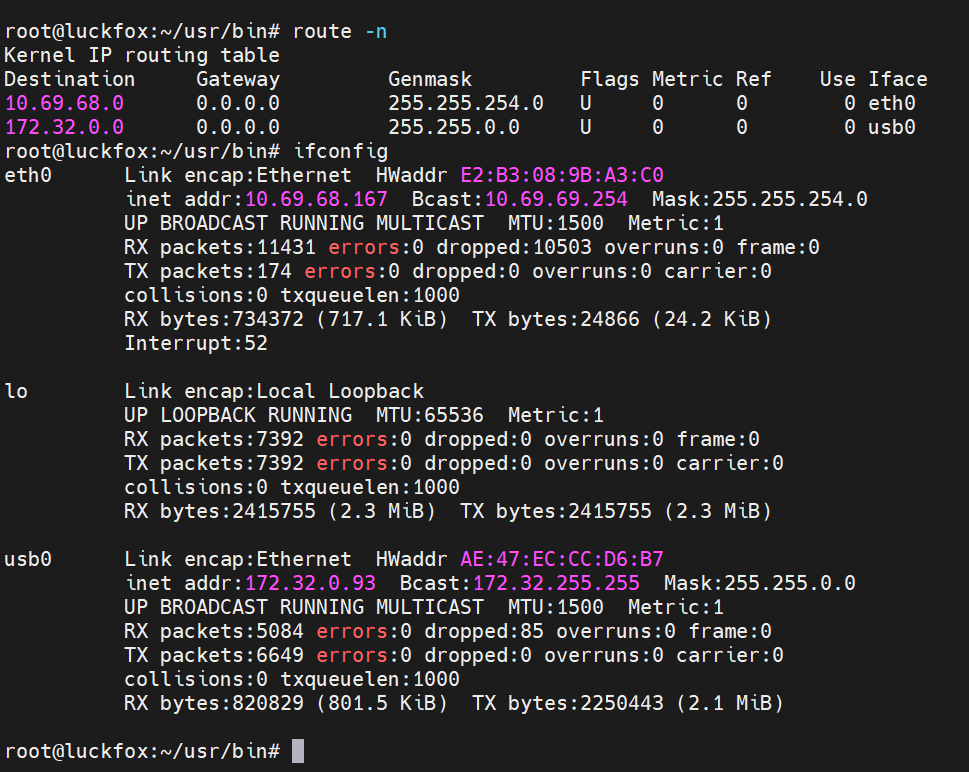Click the 'route -n' command text

pos(340,32)
